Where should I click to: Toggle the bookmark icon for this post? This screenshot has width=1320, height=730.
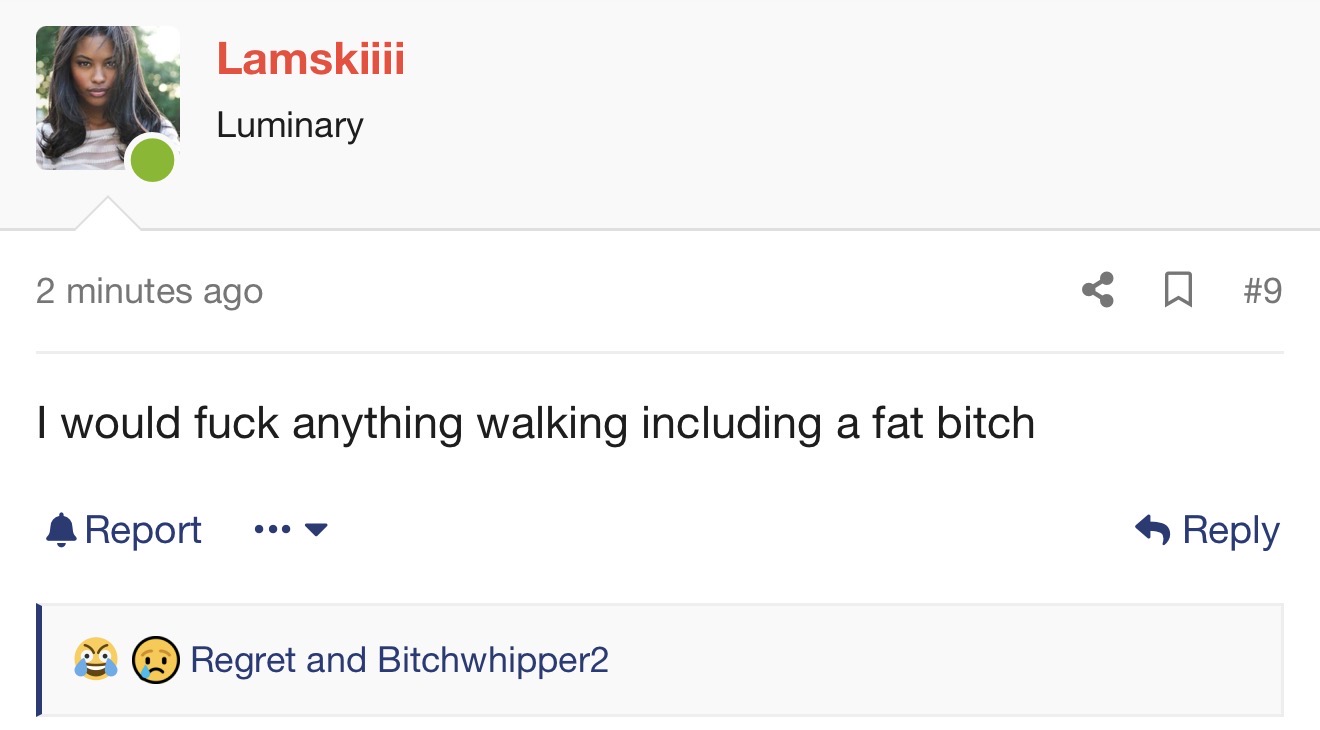click(1179, 290)
